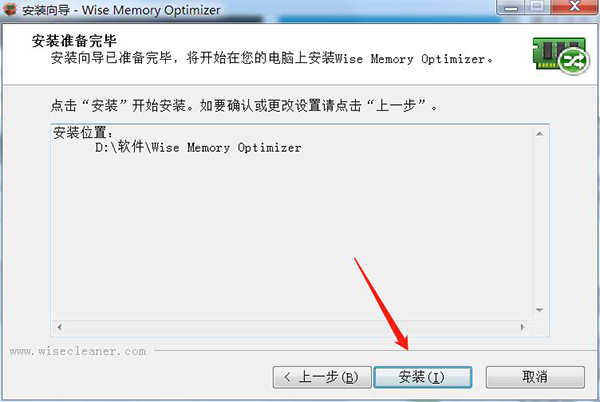Click the disabled maximize window button

tap(538, 7)
